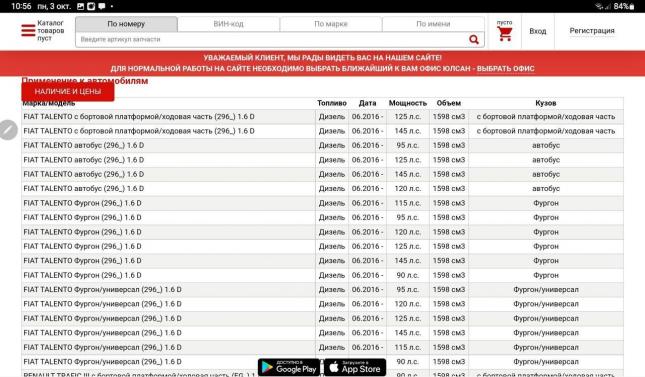Image resolution: width=645 pixels, height=377 pixels.
Task: Select the bortovaya platforma row with 145 л.с.
Action: pos(322,131)
